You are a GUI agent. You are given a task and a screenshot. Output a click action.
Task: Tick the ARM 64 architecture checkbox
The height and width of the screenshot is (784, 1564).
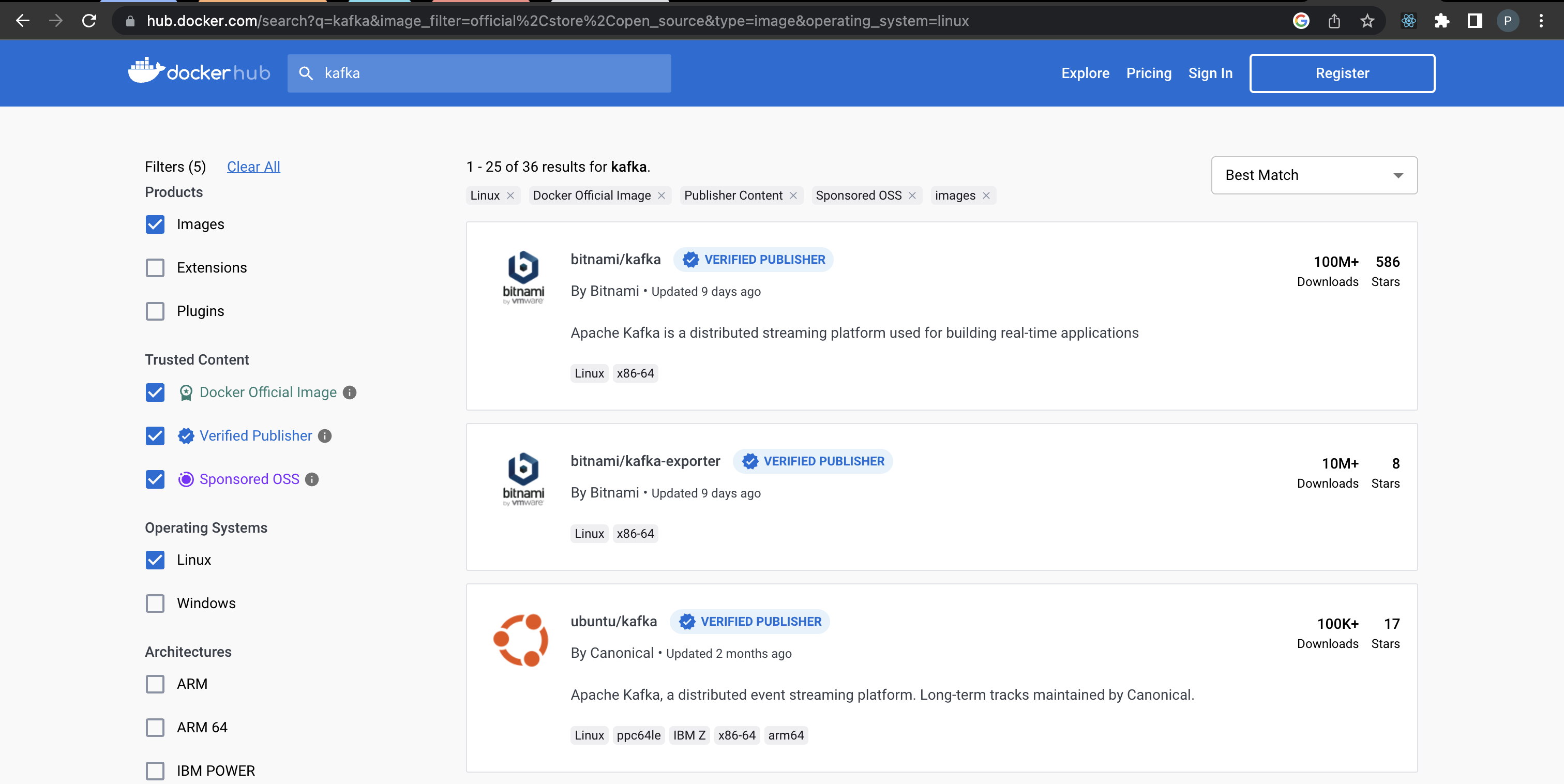[x=156, y=728]
